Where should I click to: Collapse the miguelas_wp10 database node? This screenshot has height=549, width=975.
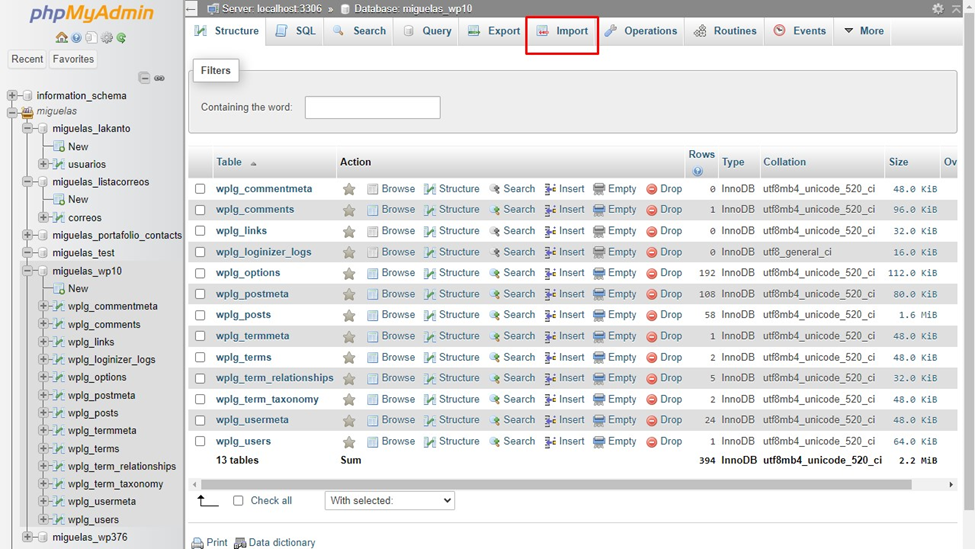[27, 270]
